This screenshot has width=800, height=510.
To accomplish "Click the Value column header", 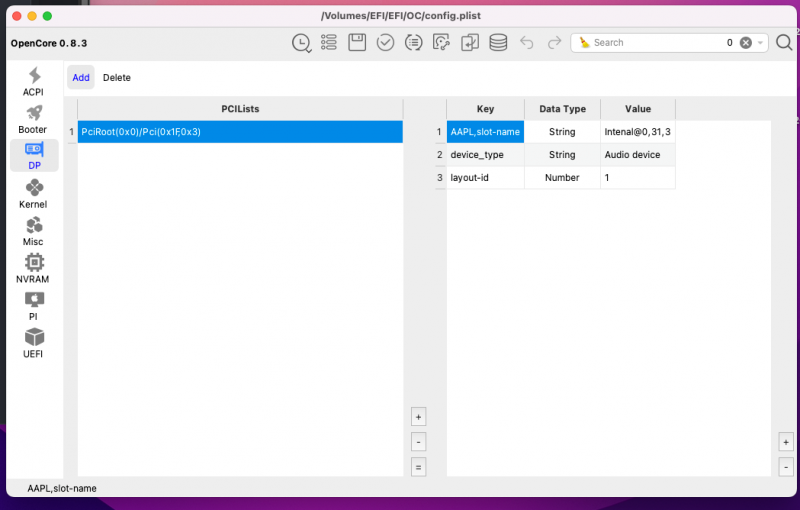I will (x=638, y=109).
